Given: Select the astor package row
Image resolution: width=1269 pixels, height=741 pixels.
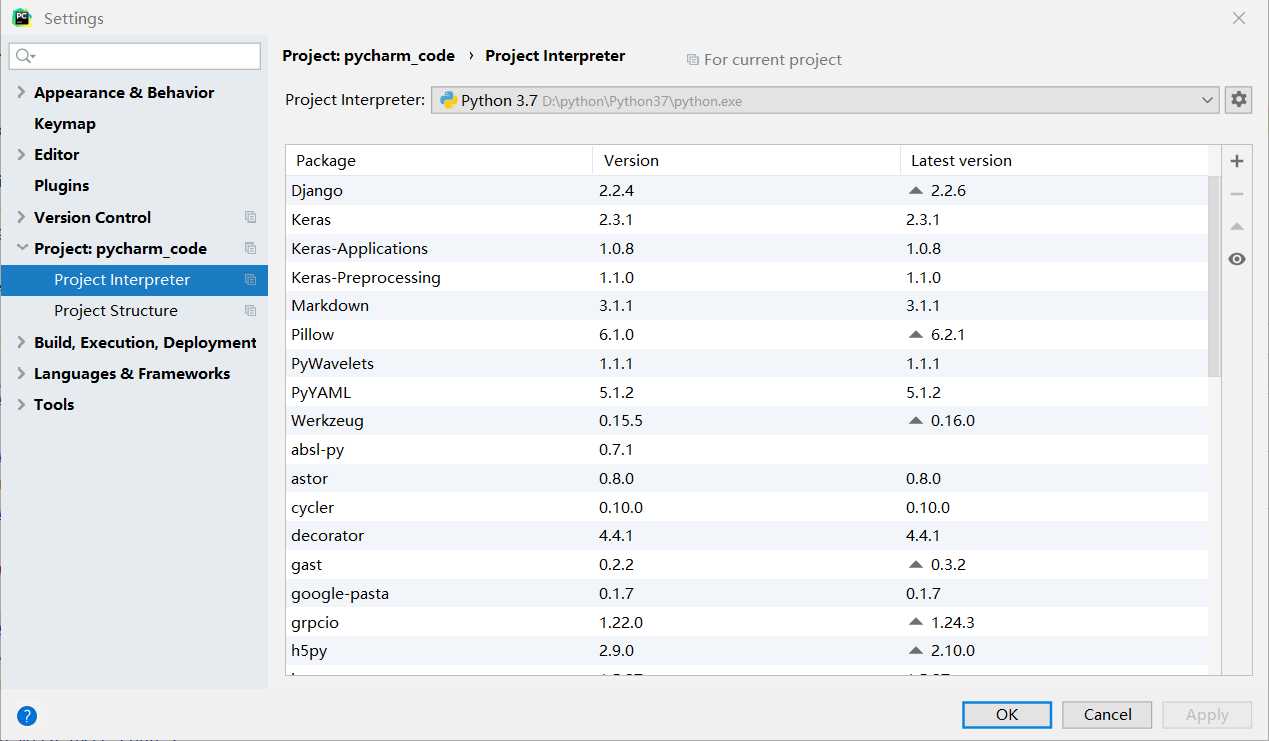Looking at the screenshot, I should tap(747, 478).
